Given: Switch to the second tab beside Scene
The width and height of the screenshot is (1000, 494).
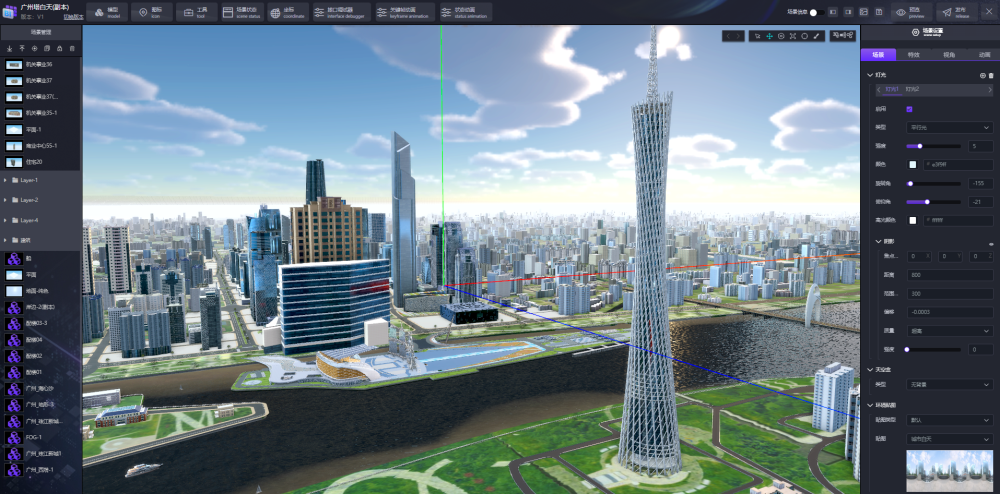Looking at the screenshot, I should 912,55.
